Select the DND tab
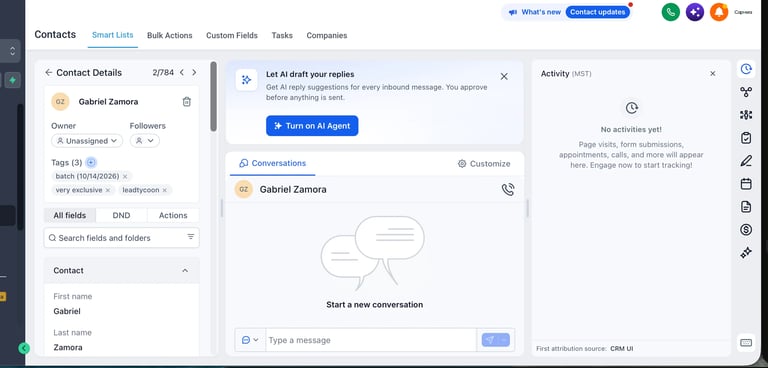The width and height of the screenshot is (768, 368). (x=121, y=215)
